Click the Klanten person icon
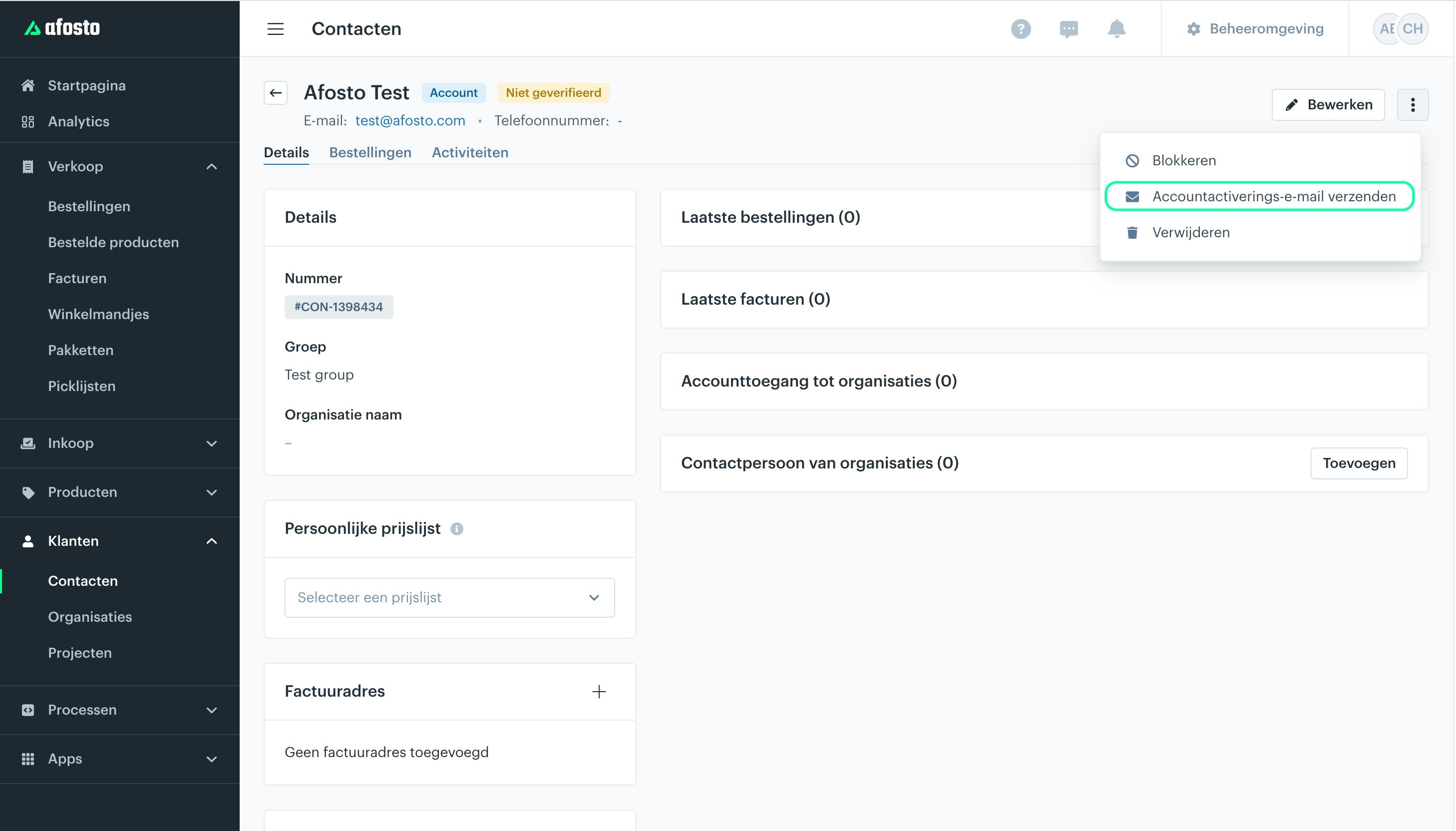 [28, 541]
